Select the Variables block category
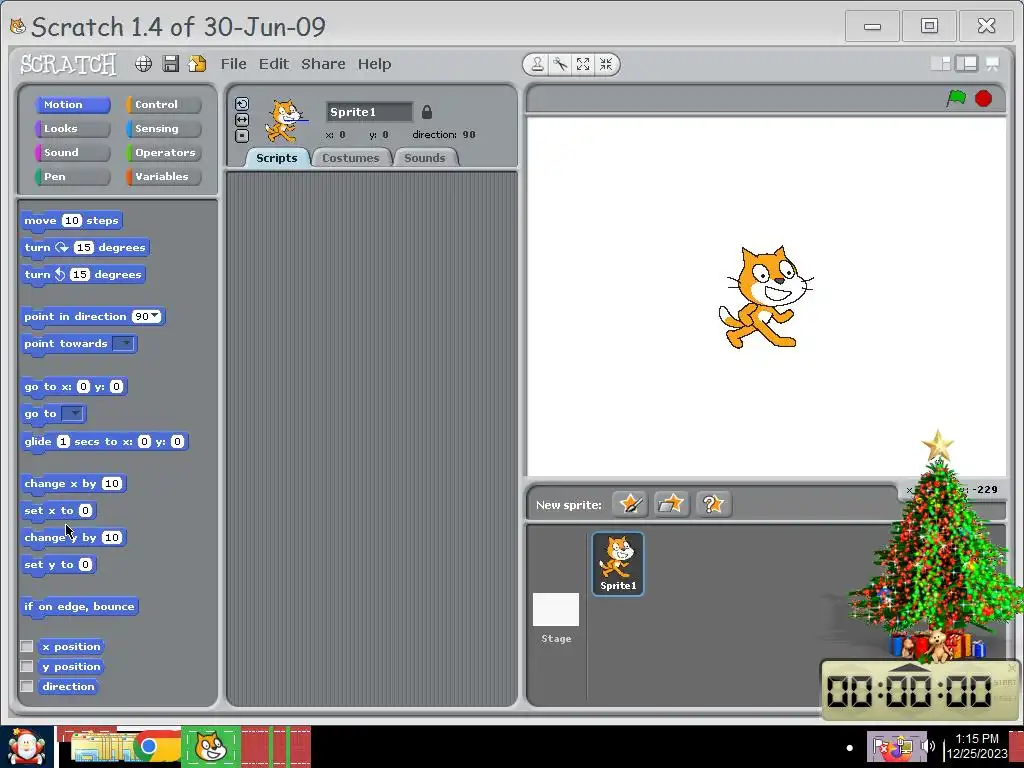Image resolution: width=1024 pixels, height=768 pixels. [x=163, y=177]
